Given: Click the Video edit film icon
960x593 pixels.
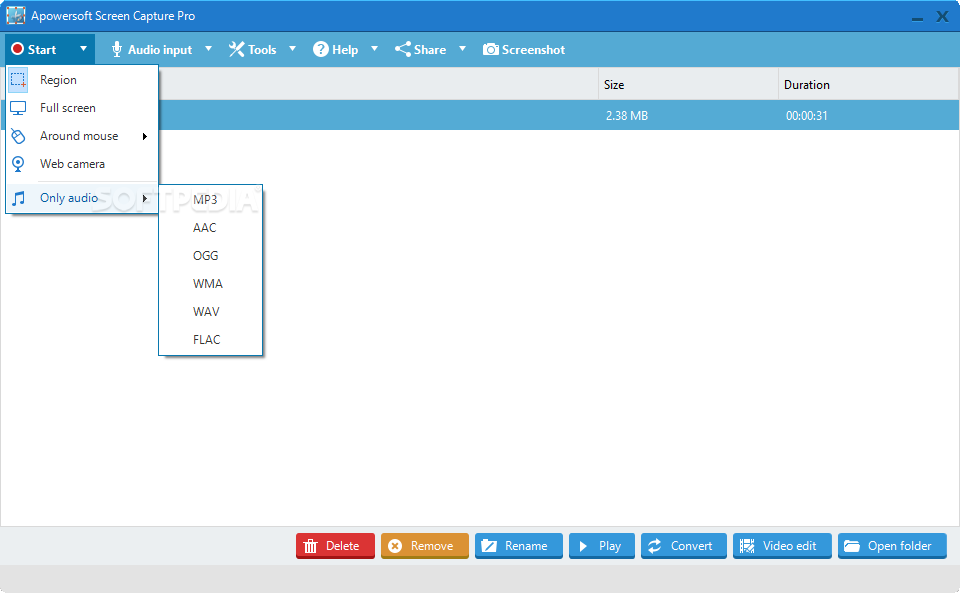Looking at the screenshot, I should (747, 546).
